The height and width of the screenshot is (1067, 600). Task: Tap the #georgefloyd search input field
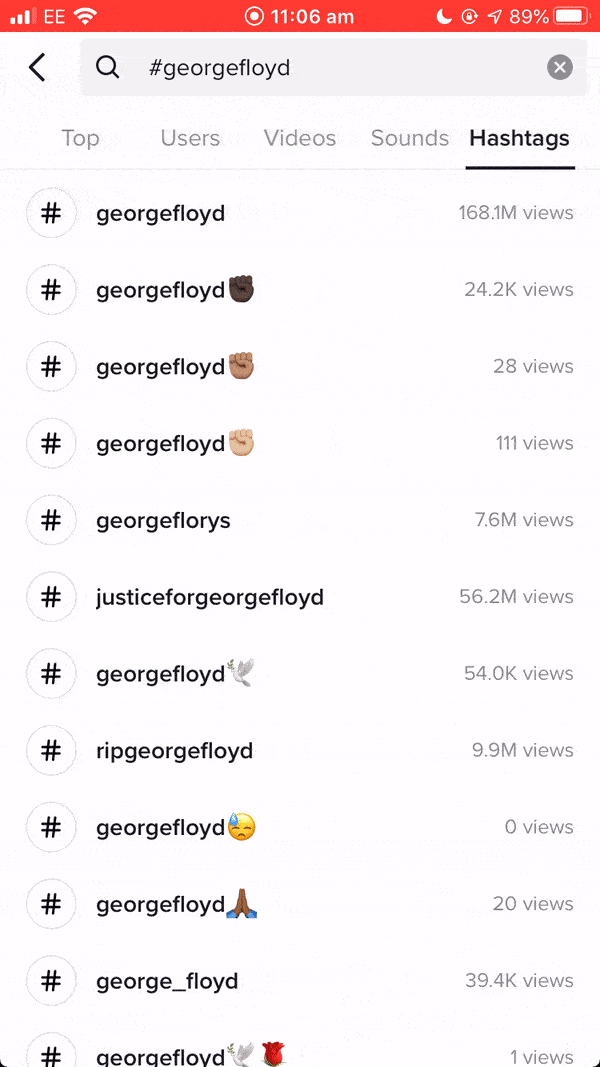[330, 67]
